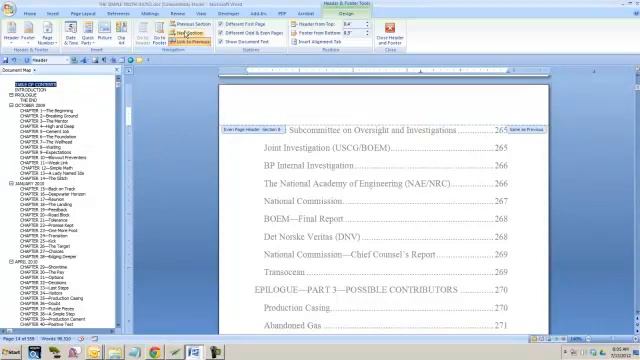Click the word count in status bar
This screenshot has width=640, height=360.
[56, 339]
